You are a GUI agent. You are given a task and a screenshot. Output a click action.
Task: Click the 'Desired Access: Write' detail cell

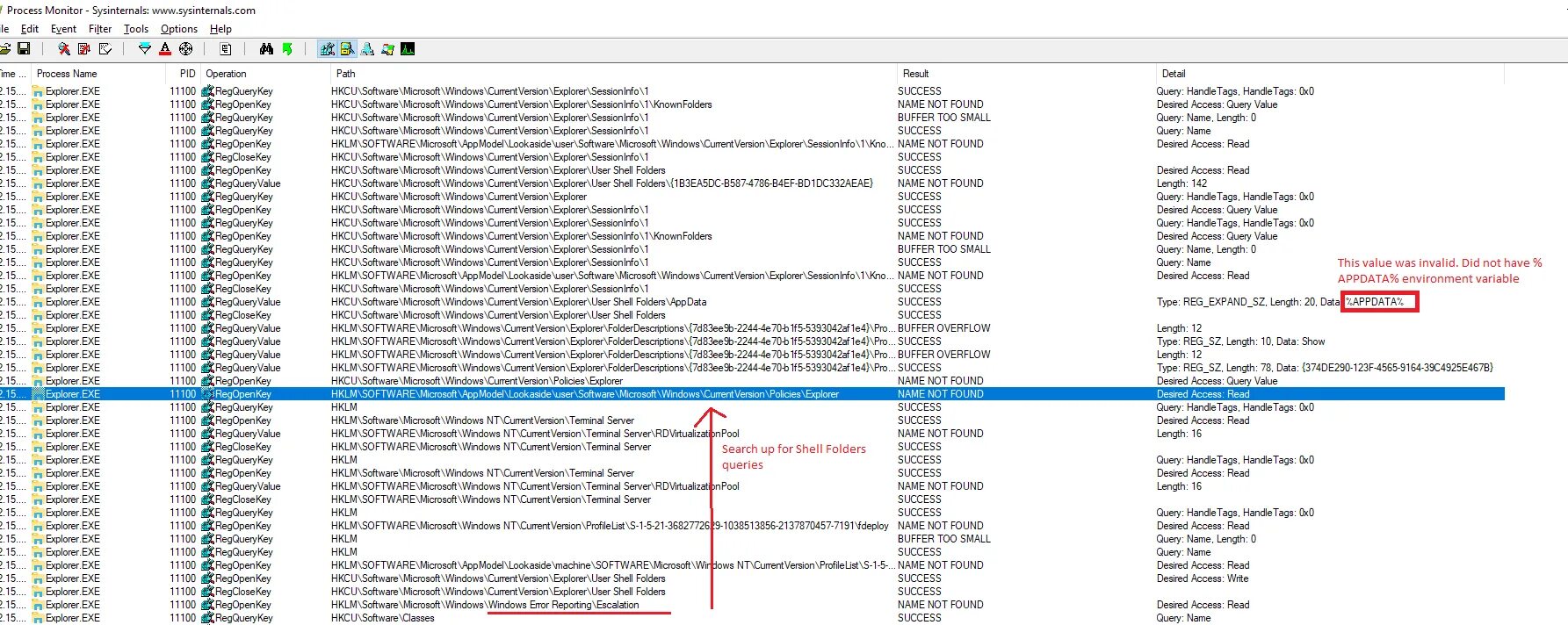point(1202,578)
